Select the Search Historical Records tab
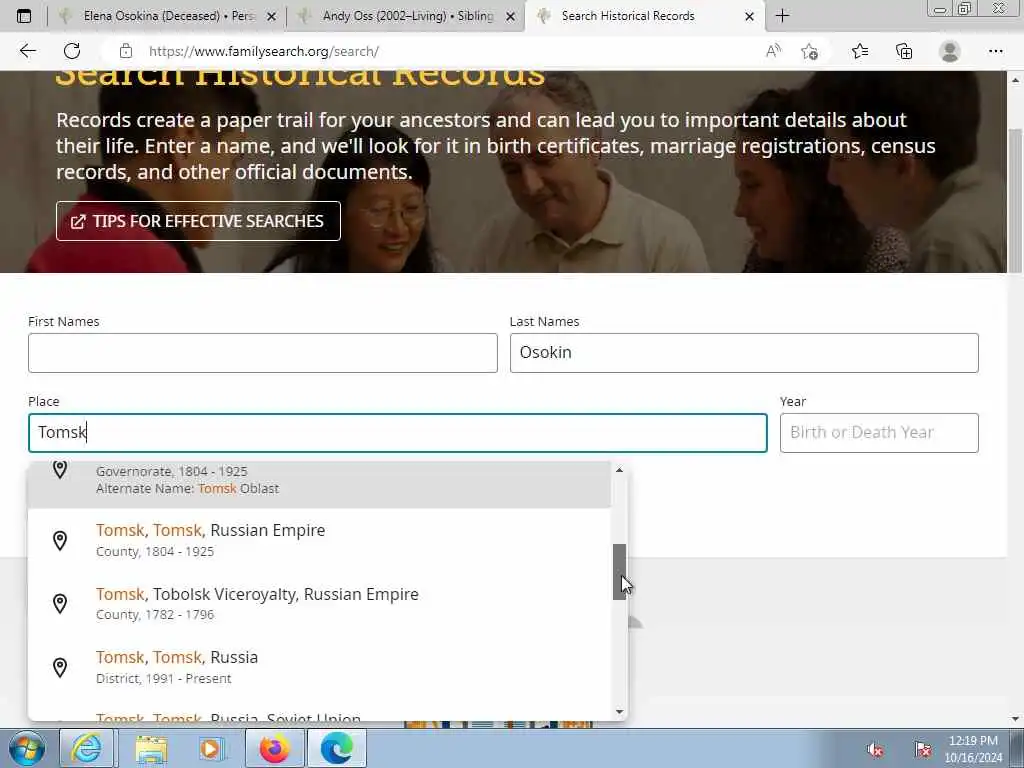This screenshot has width=1024, height=768. (645, 16)
